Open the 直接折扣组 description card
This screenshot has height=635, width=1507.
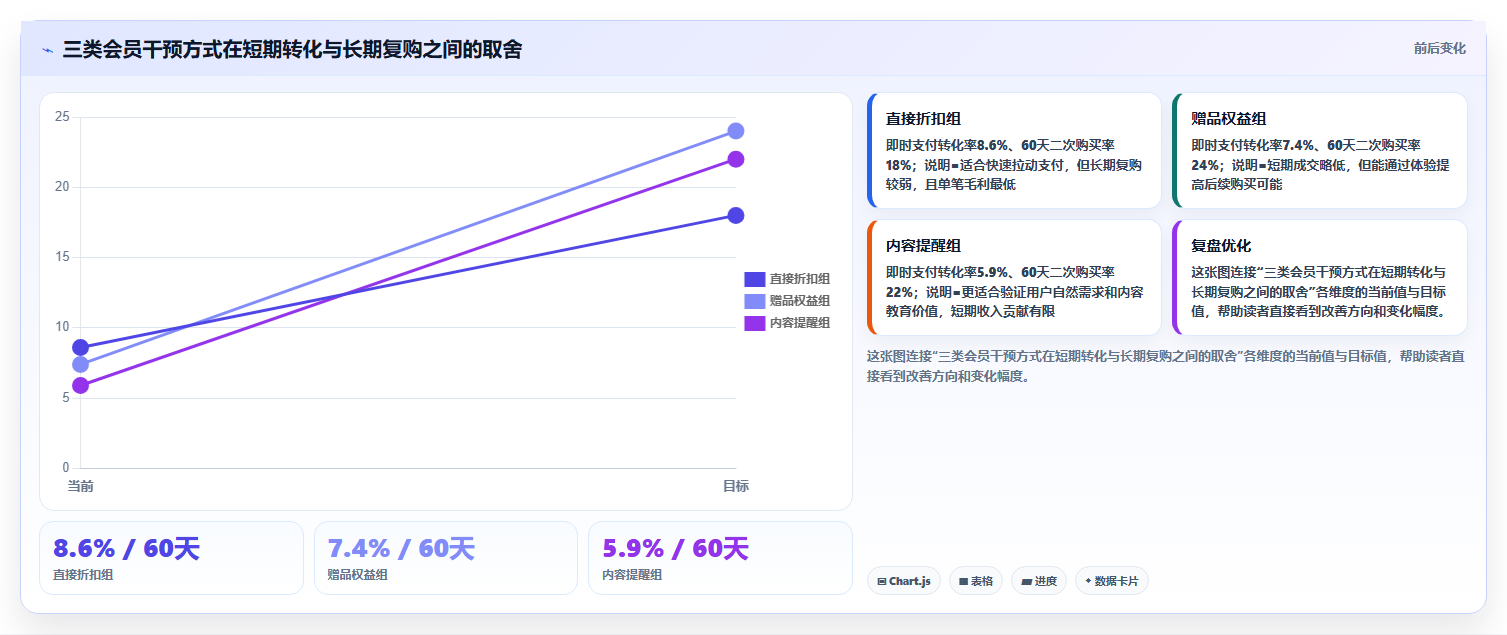click(x=1014, y=150)
